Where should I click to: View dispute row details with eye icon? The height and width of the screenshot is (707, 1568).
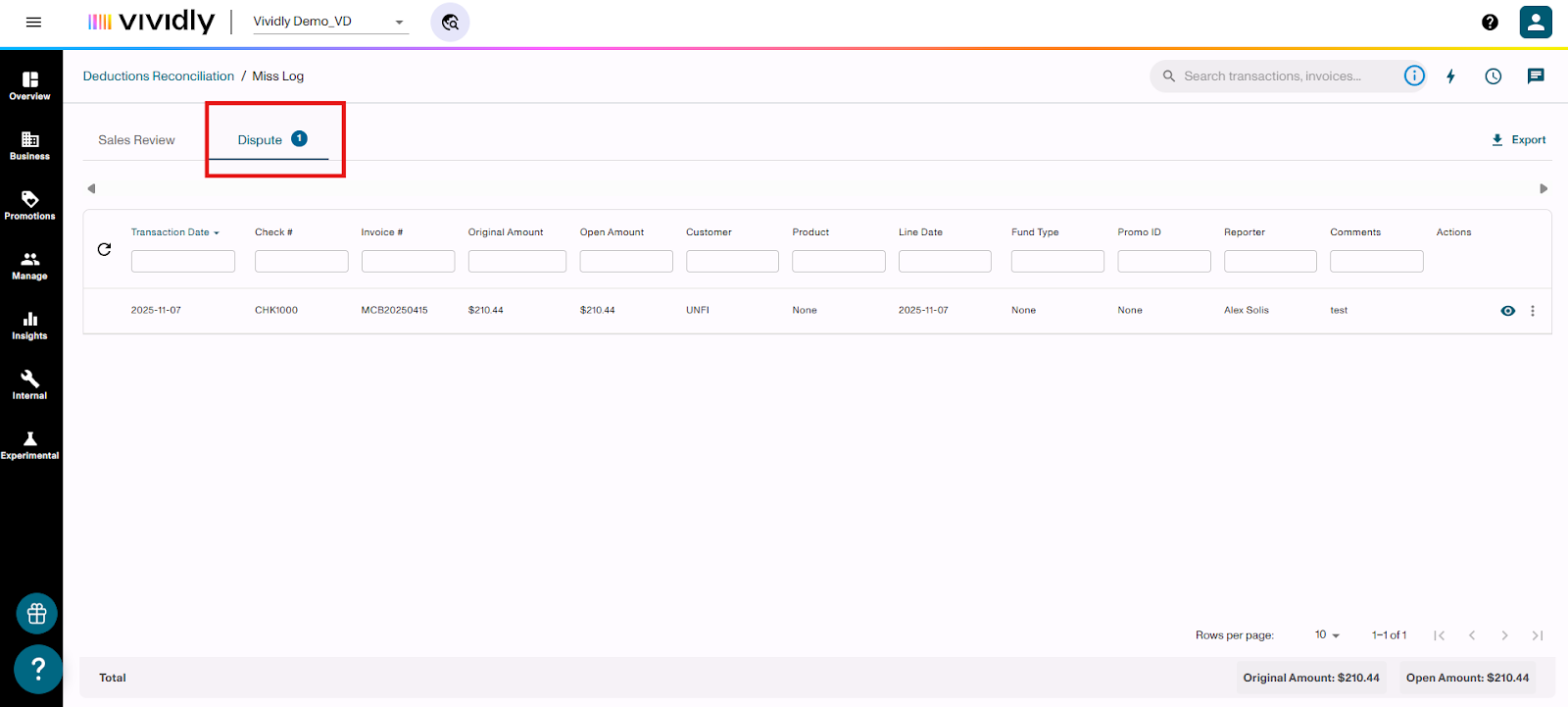tap(1507, 311)
